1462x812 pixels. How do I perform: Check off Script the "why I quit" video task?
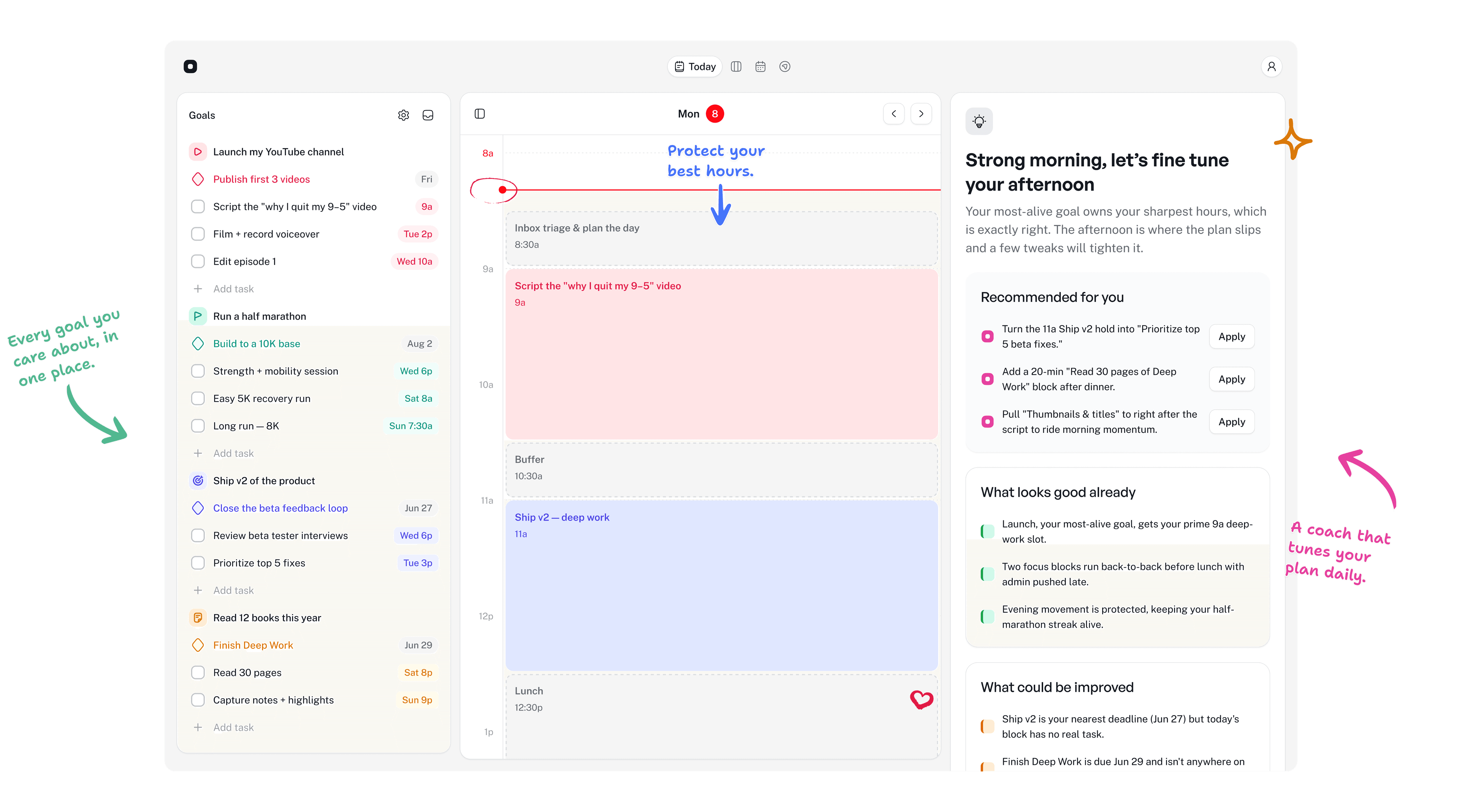[x=198, y=207]
